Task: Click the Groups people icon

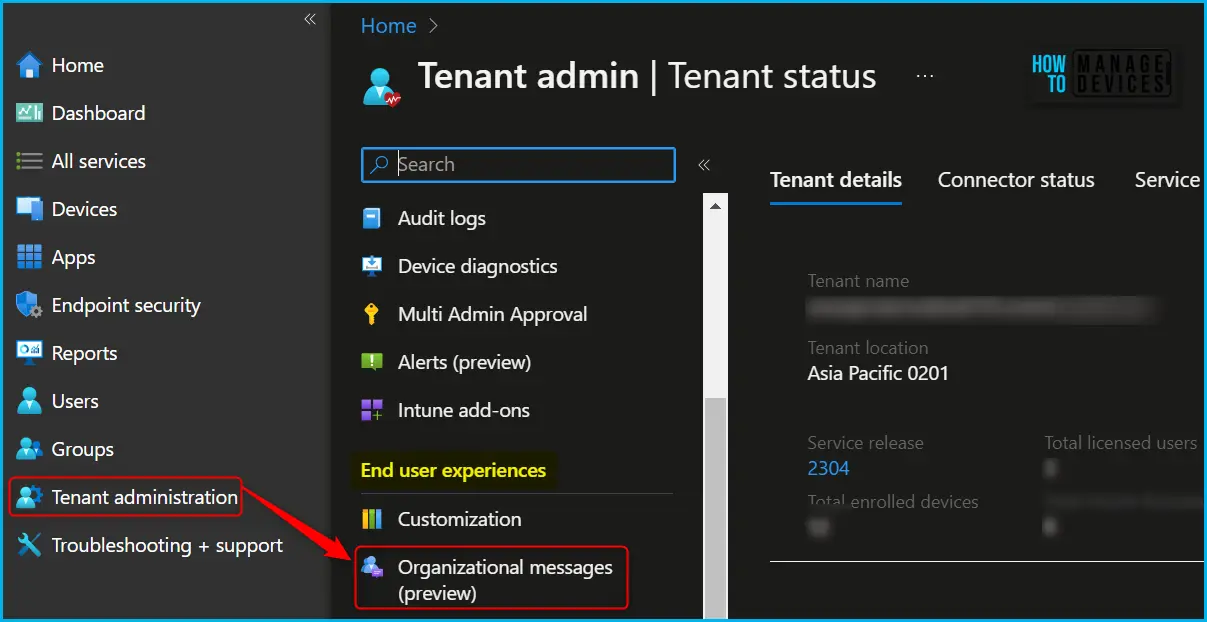Action: (29, 449)
